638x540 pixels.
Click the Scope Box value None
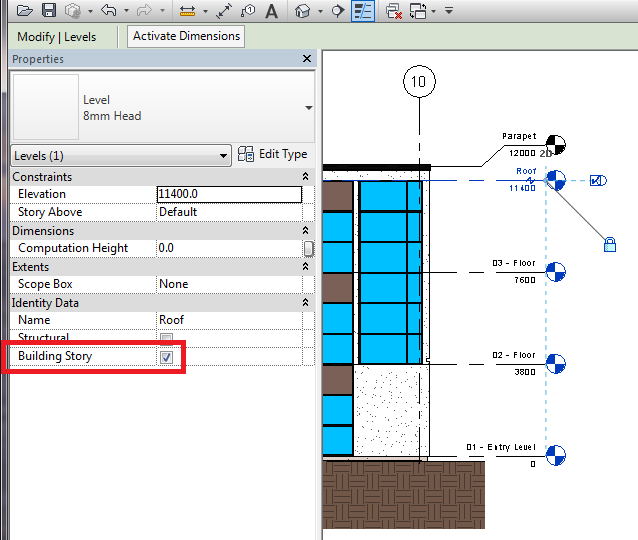229,284
